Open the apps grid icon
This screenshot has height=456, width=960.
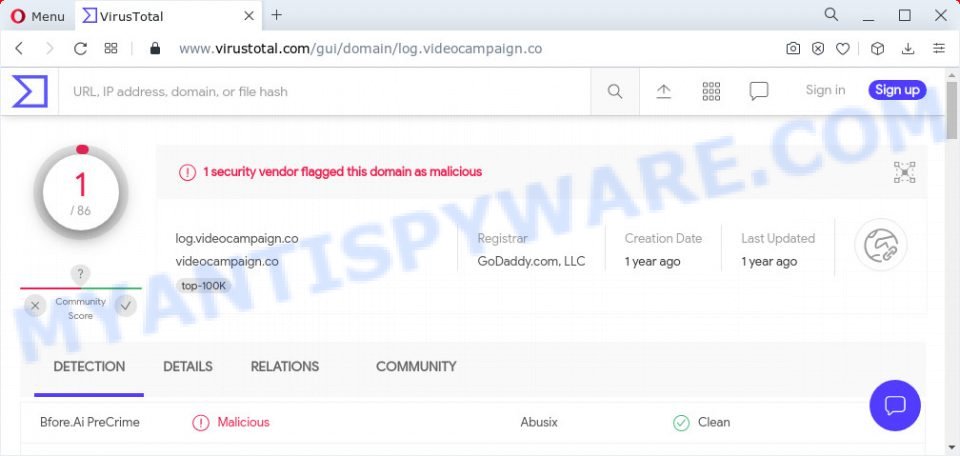point(711,91)
